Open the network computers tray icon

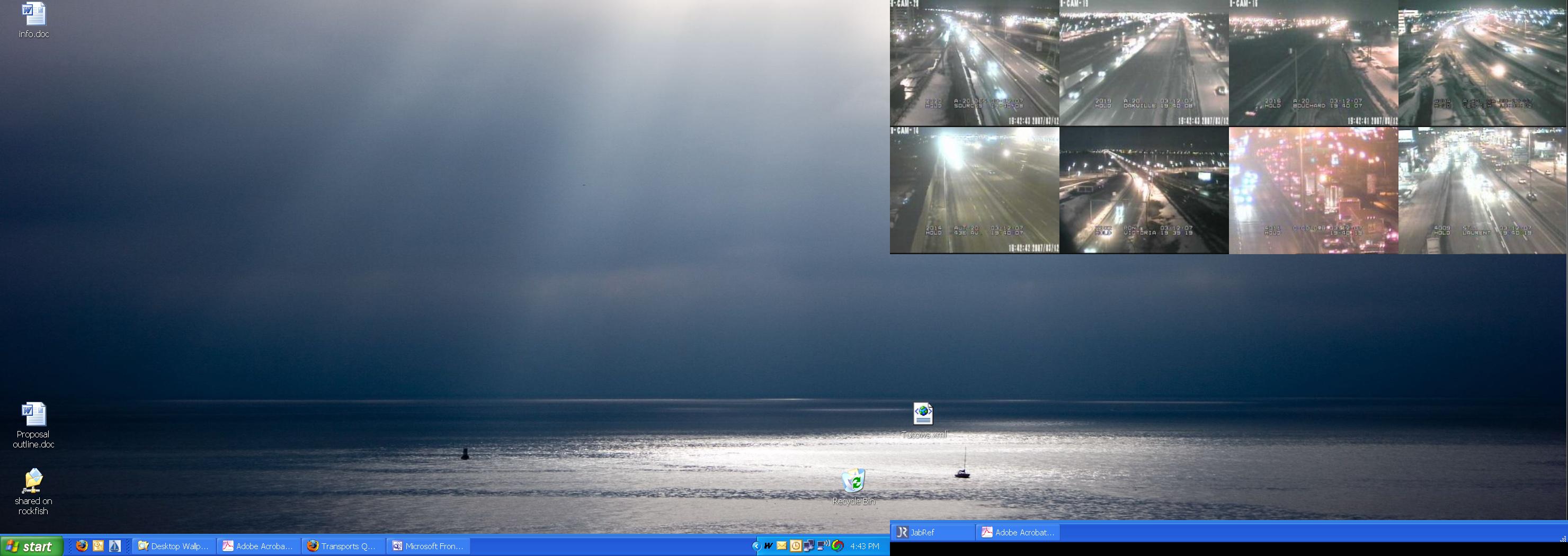809,545
